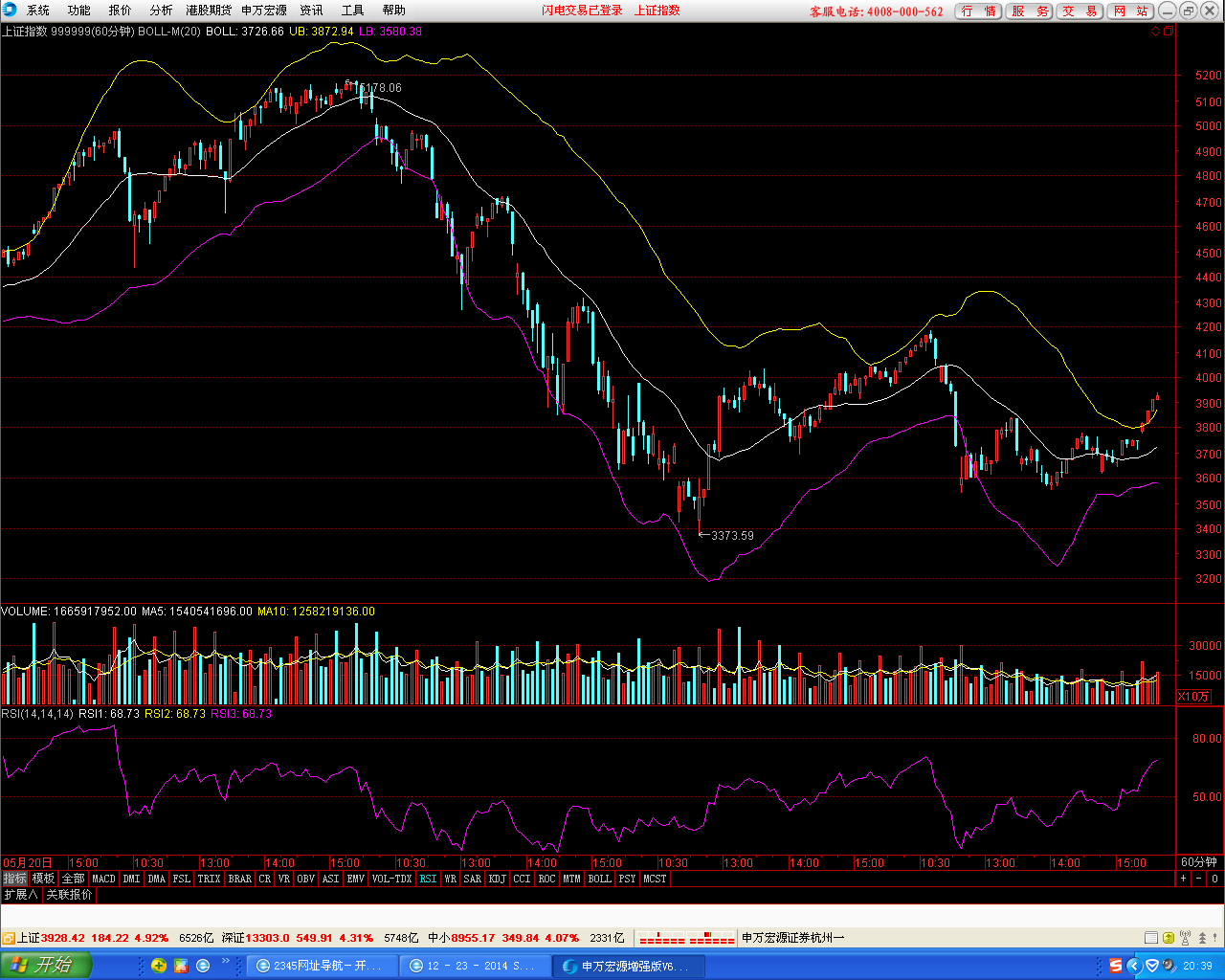
Task: Open the 功能 menu
Action: (x=79, y=11)
